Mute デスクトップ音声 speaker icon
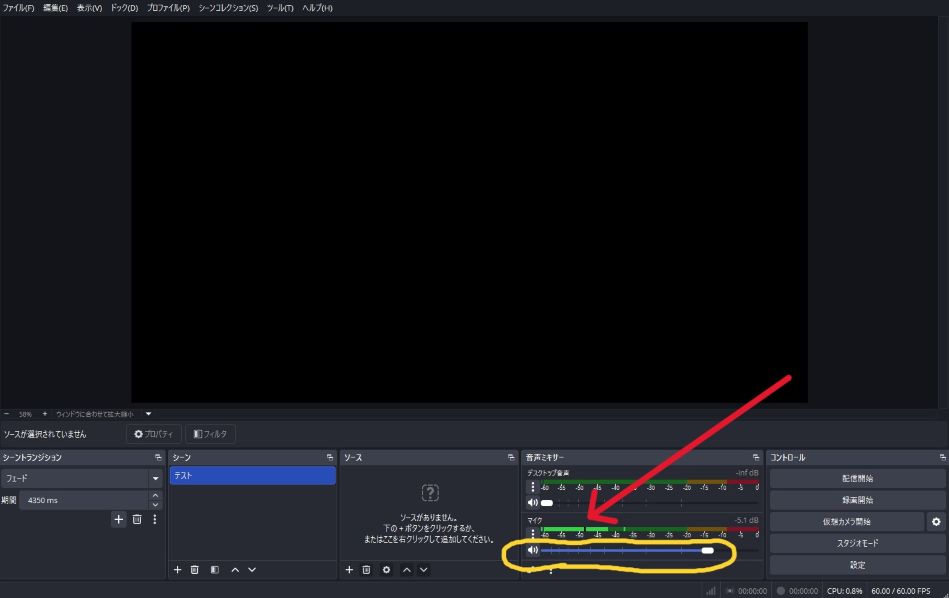The image size is (949, 598). pos(532,503)
